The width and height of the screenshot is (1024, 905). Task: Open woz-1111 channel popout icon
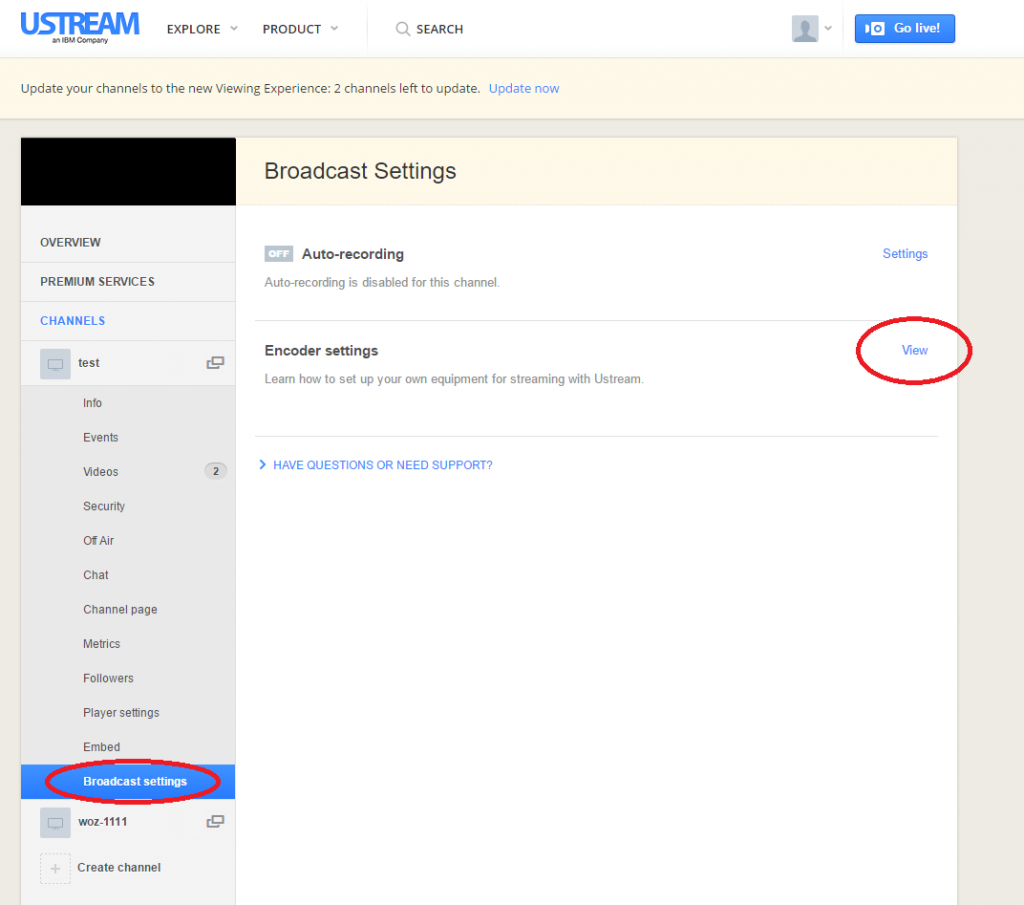[x=215, y=821]
